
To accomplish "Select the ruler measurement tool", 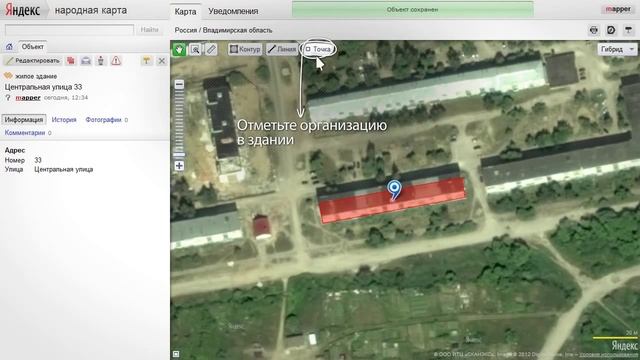I will [x=211, y=49].
